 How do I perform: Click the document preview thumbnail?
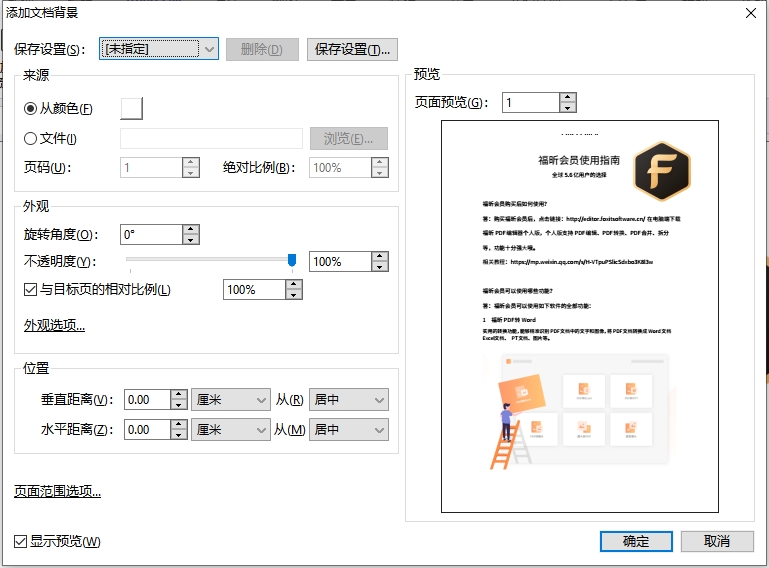point(580,316)
